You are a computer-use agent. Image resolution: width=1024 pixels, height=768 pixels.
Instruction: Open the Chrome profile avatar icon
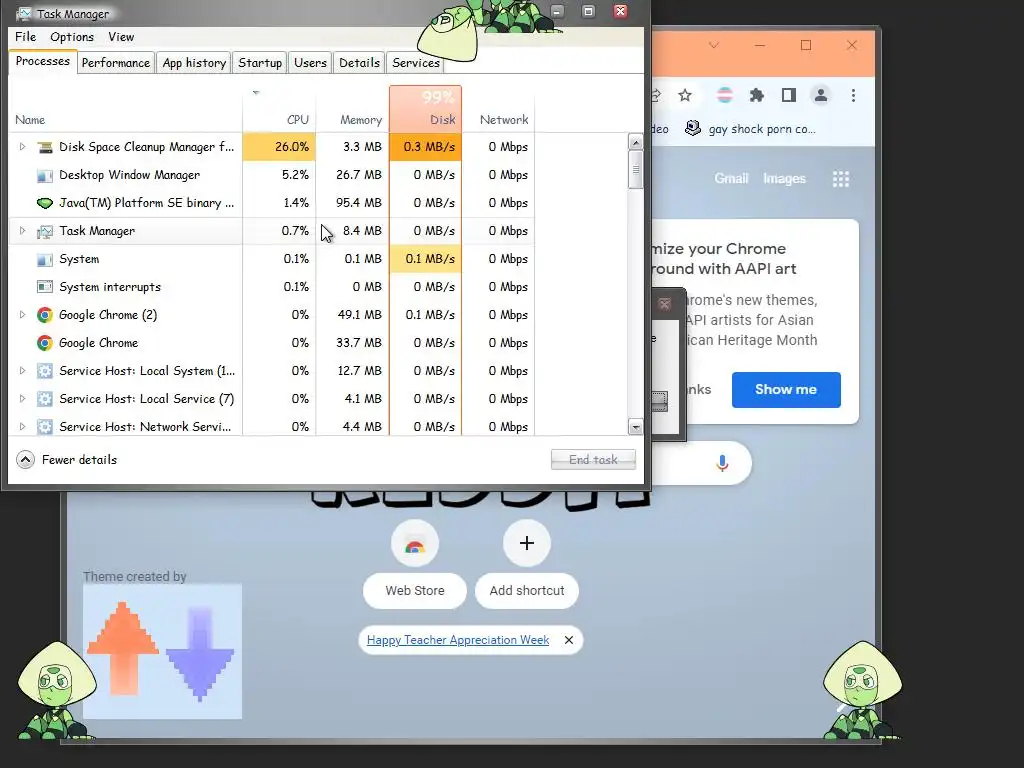pos(821,96)
